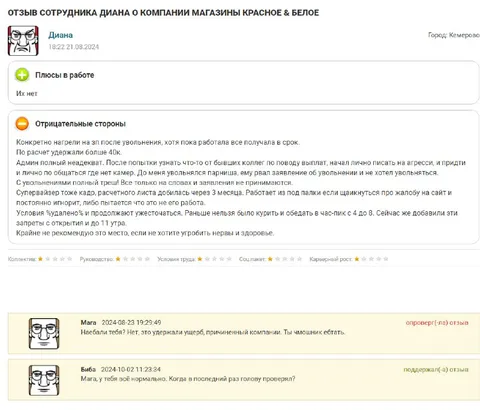The height and width of the screenshot is (410, 480).
Task: Click the поддержал(-а) отзыв label
Action: (436, 369)
